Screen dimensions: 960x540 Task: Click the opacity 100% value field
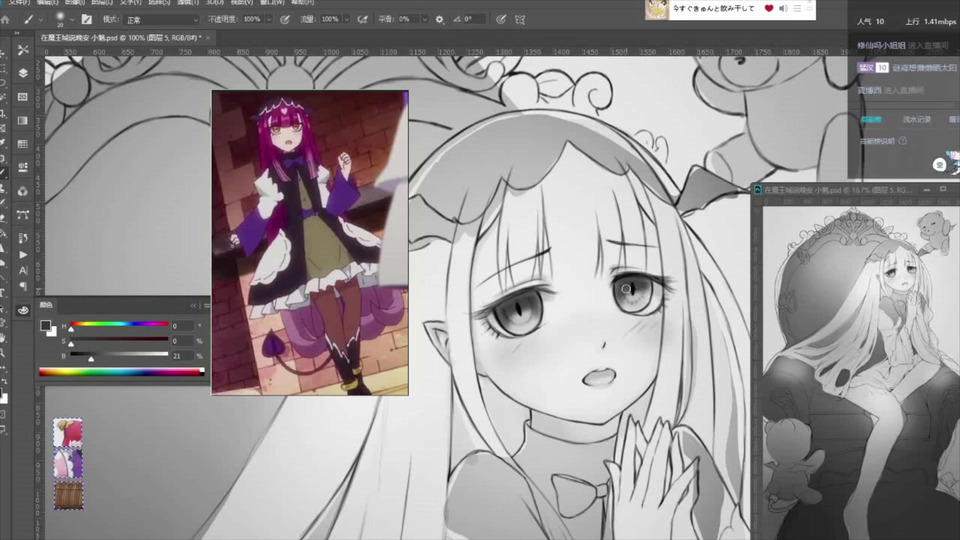tap(252, 20)
